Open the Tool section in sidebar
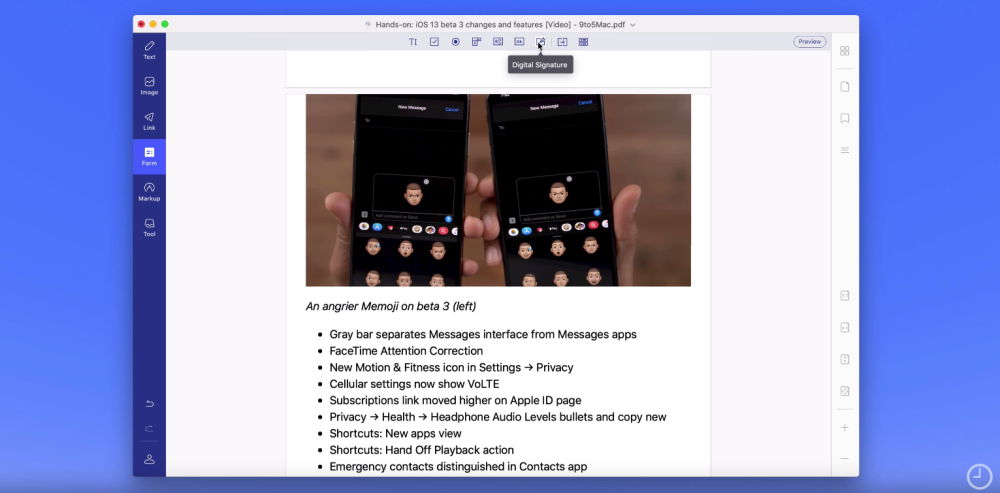The width and height of the screenshot is (1000, 493). pos(149,227)
